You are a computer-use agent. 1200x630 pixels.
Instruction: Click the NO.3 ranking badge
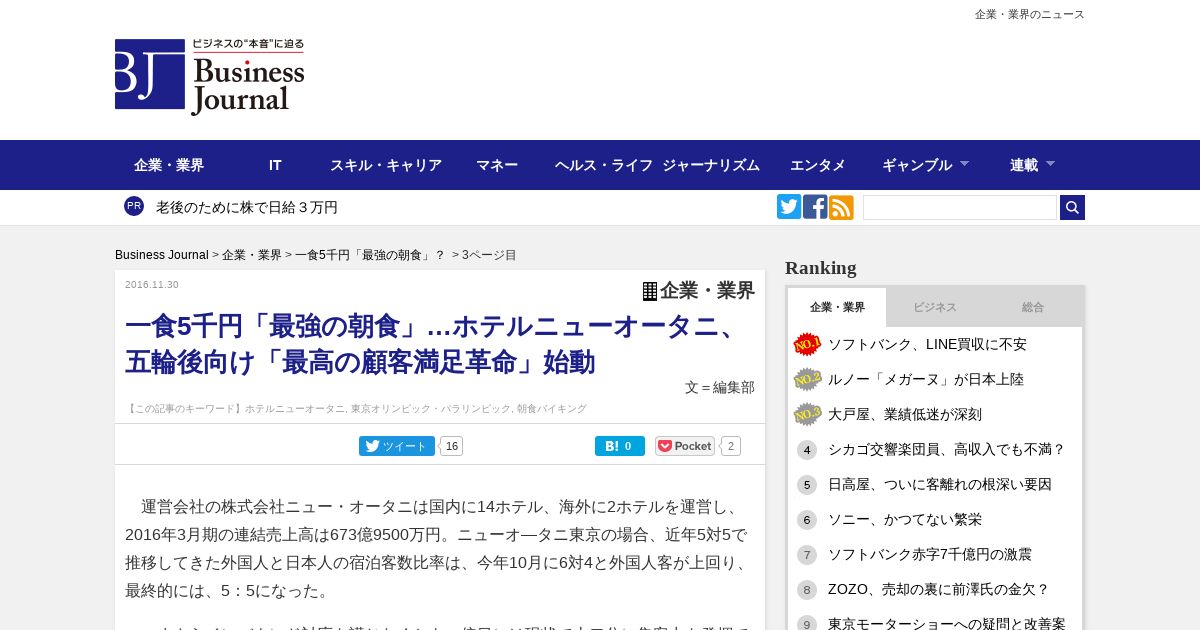807,414
